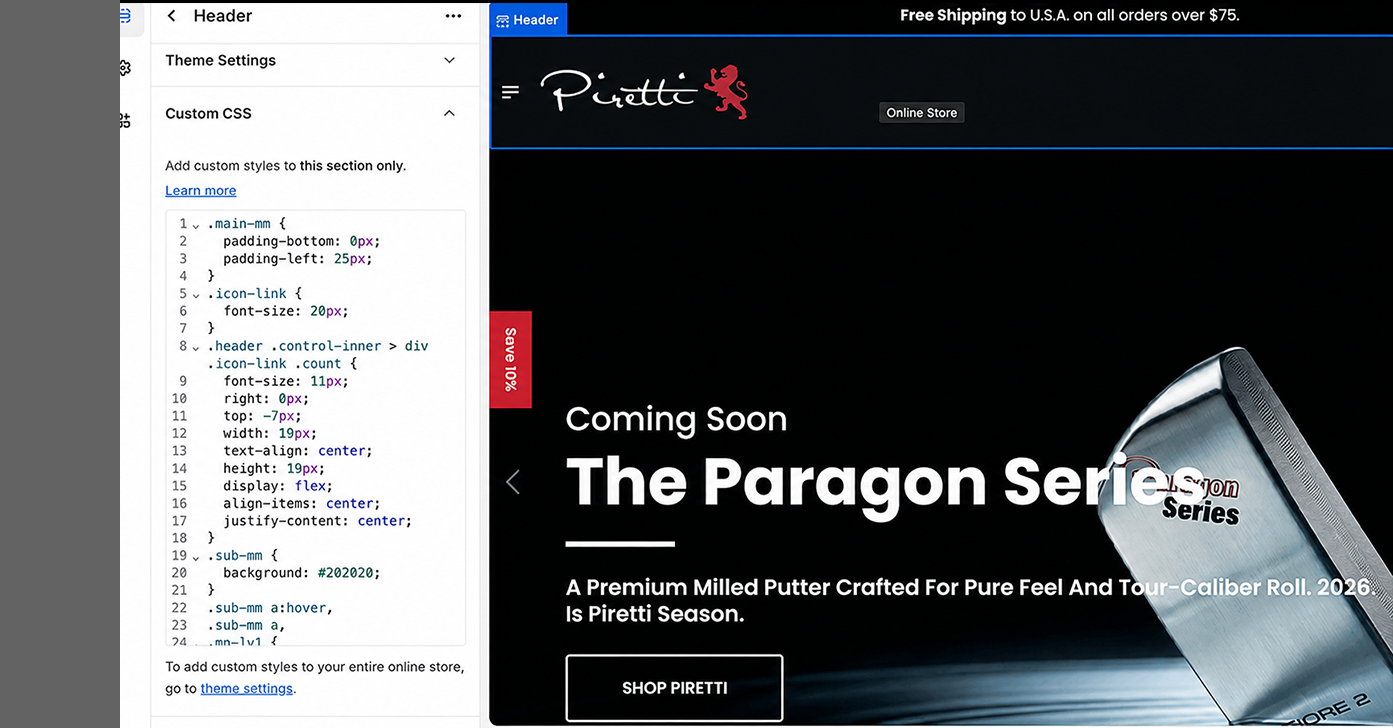This screenshot has height=728, width=1393.
Task: Click the 'background: #202020;' code line
Action: [x=302, y=573]
